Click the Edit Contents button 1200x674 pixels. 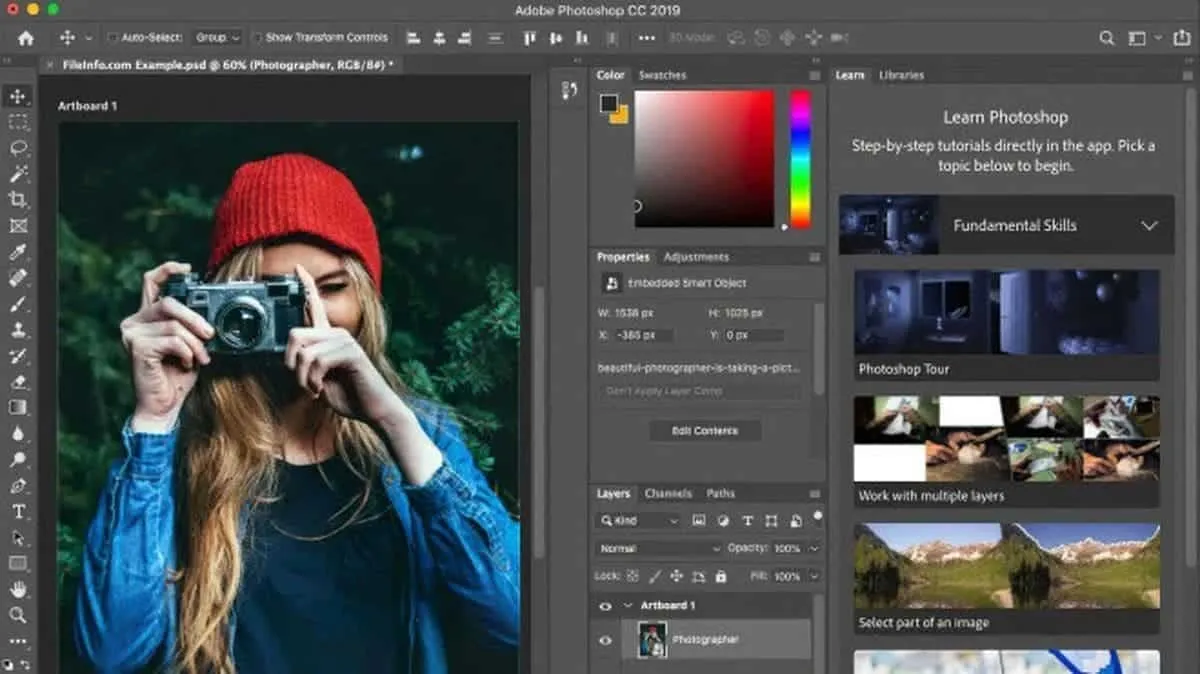point(704,431)
